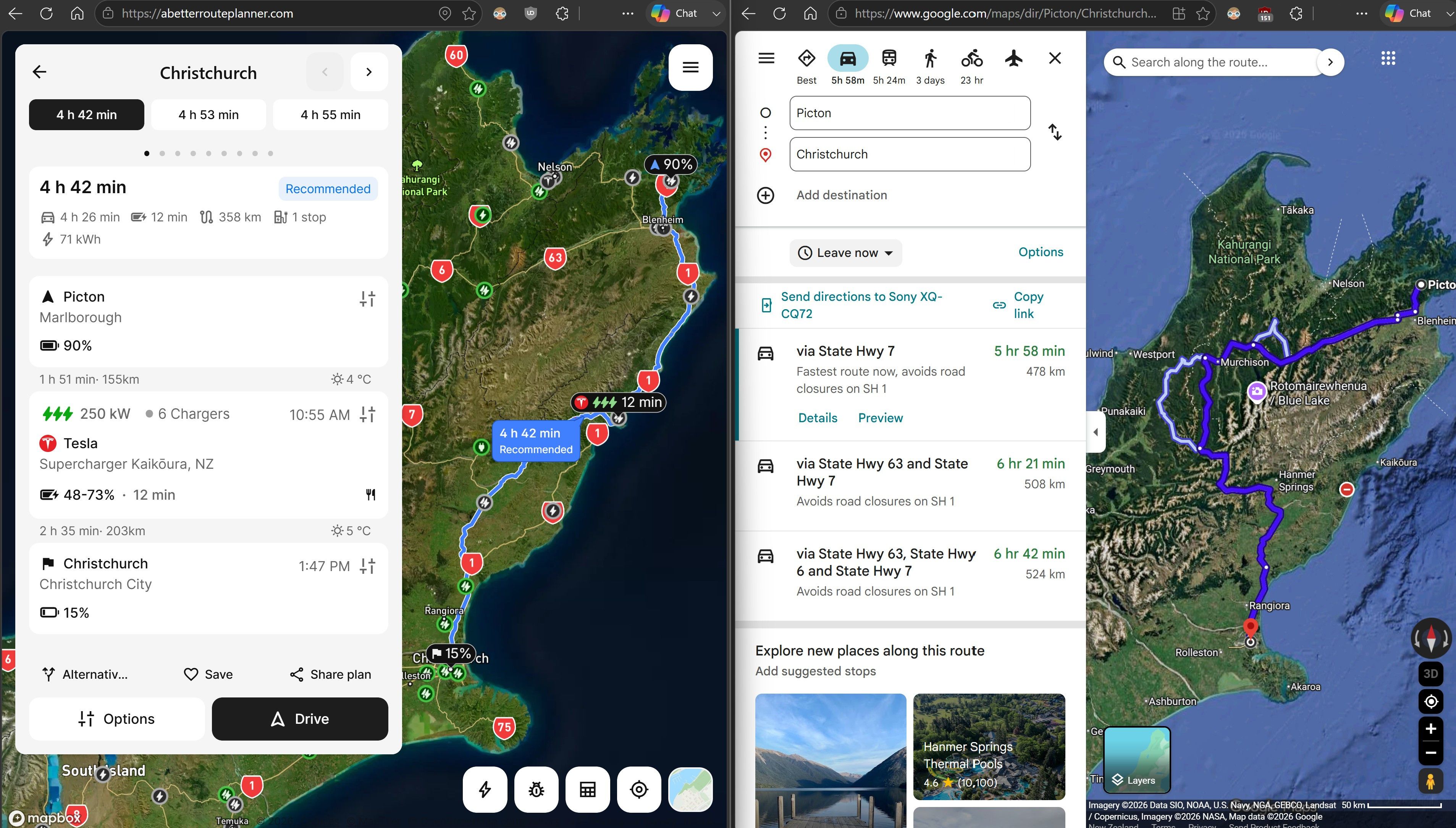Viewport: 1456px width, 828px height.
Task: Close Google Maps directions panel
Action: (1054, 58)
